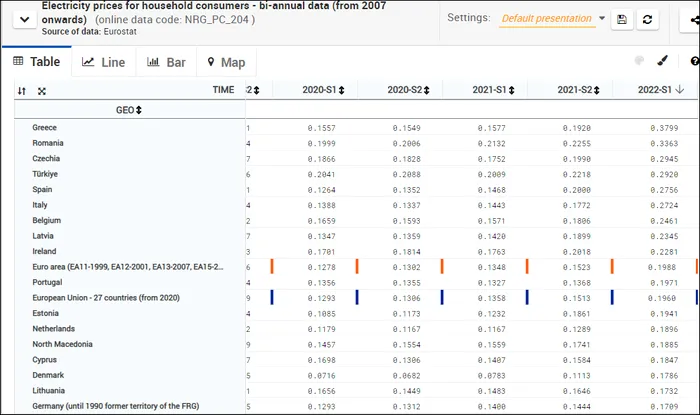Click Belgium 2022-S1 value 0.2461
Image resolution: width=700 pixels, height=415 pixels.
point(664,221)
